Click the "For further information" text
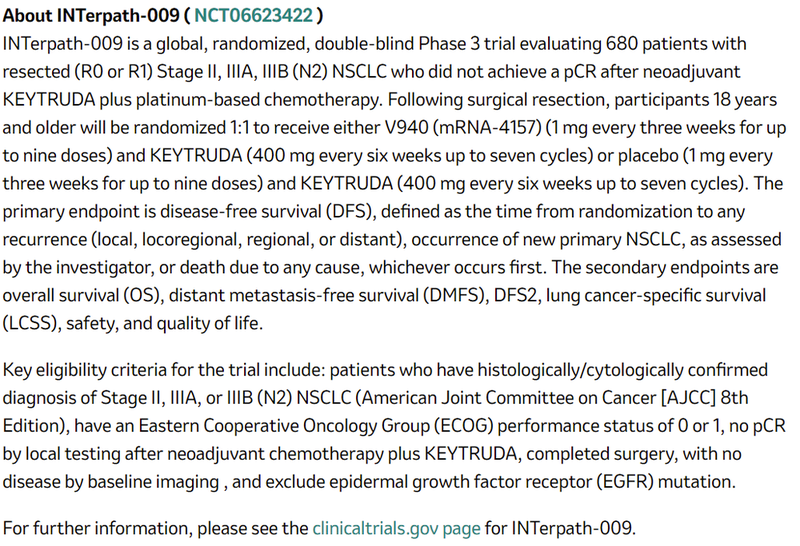Screen dimensions: 800x546 click(91, 527)
